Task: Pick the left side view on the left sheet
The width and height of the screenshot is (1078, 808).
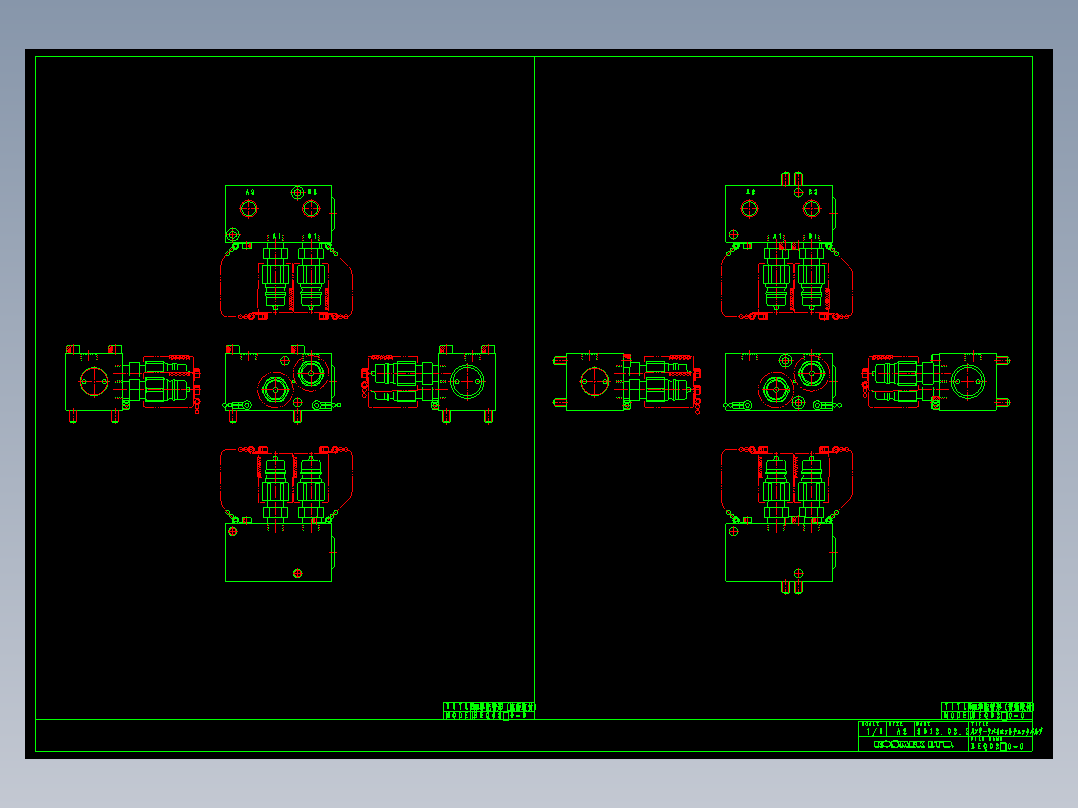Action: pyautogui.click(x=133, y=384)
